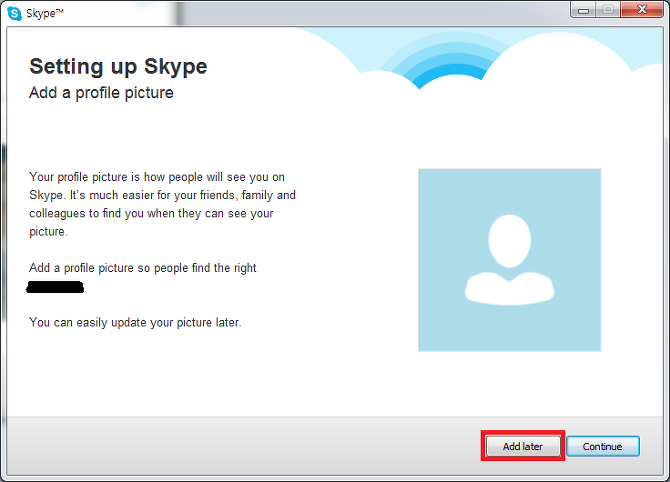
Task: Click the profile picture placeholder thumbnail
Action: click(509, 260)
